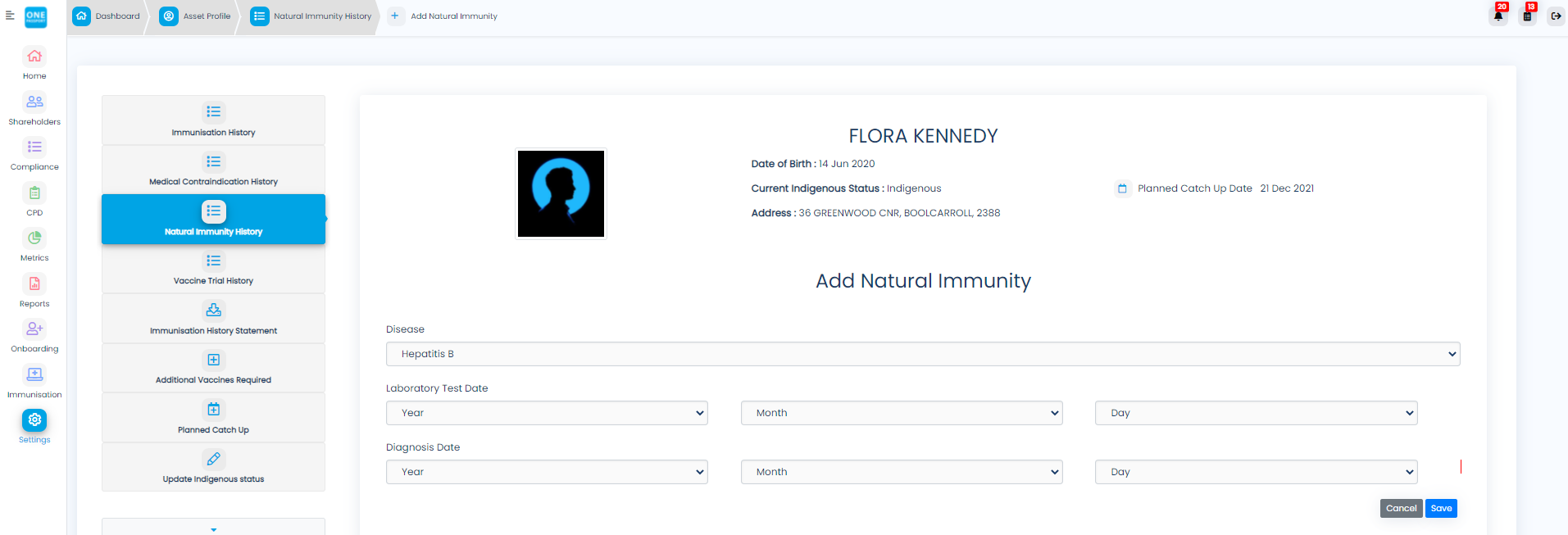Click the date of birth 14 Jun 2020
Screen dimensions: 1568x535
click(847, 164)
